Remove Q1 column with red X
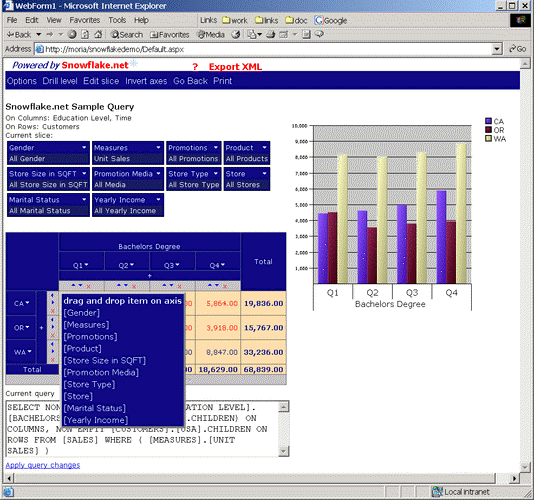534x500 pixels. [89, 286]
